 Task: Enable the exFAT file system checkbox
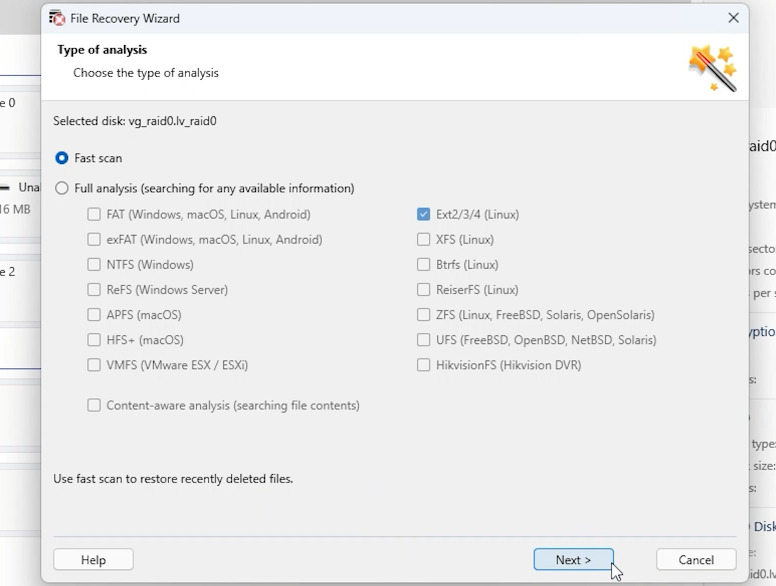(x=94, y=240)
